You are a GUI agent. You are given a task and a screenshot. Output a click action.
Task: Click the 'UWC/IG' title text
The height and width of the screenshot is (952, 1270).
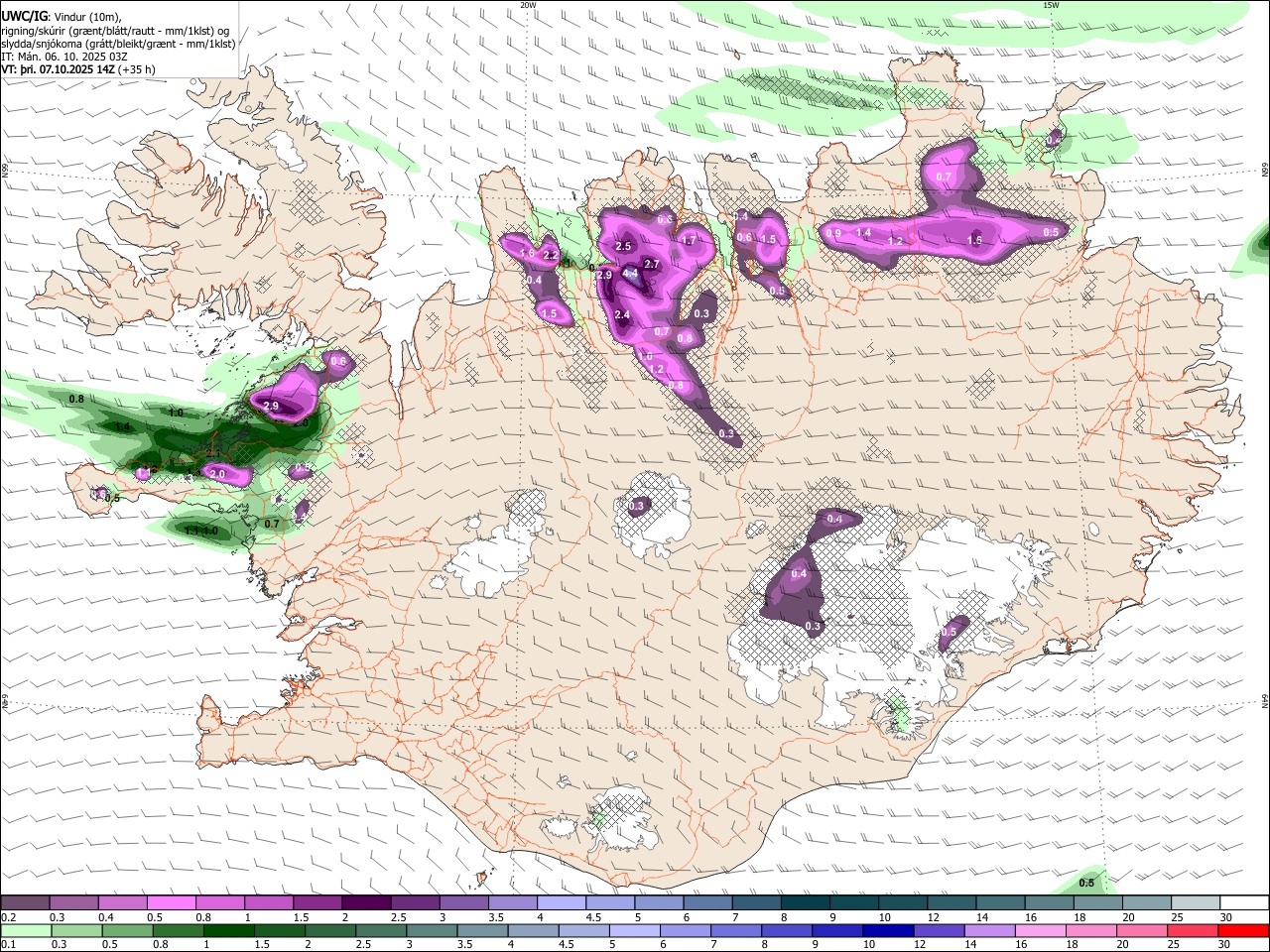tap(24, 15)
